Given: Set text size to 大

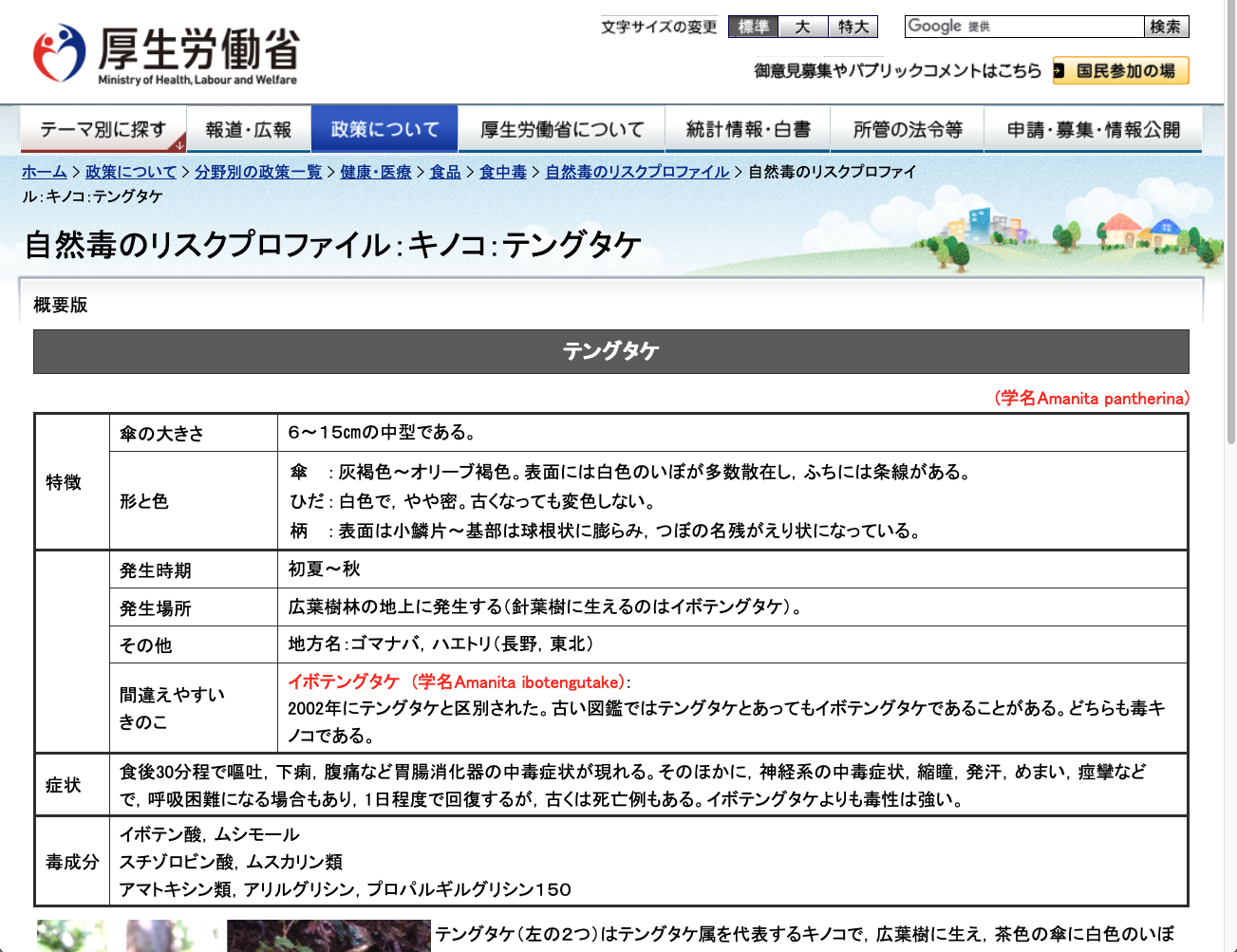Looking at the screenshot, I should pos(803,27).
